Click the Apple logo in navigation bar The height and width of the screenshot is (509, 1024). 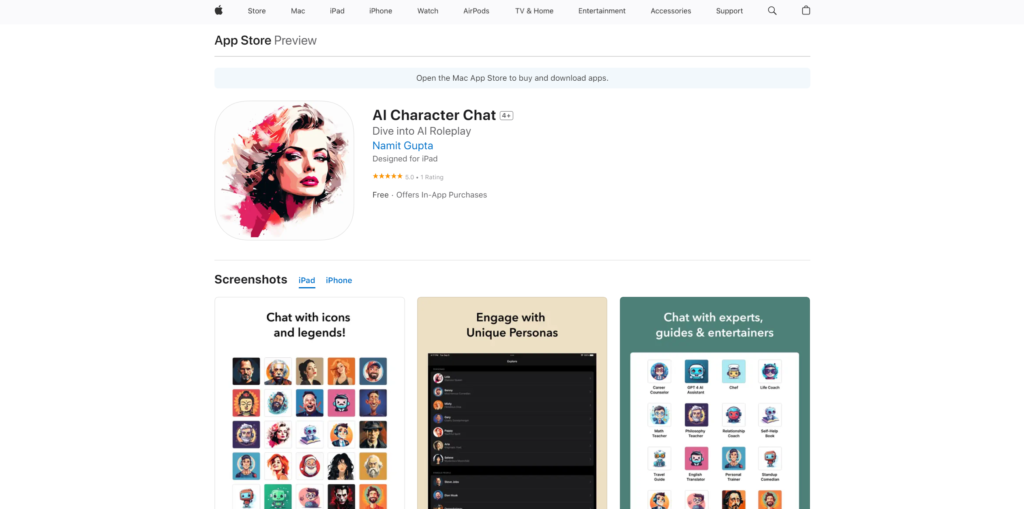(218, 11)
